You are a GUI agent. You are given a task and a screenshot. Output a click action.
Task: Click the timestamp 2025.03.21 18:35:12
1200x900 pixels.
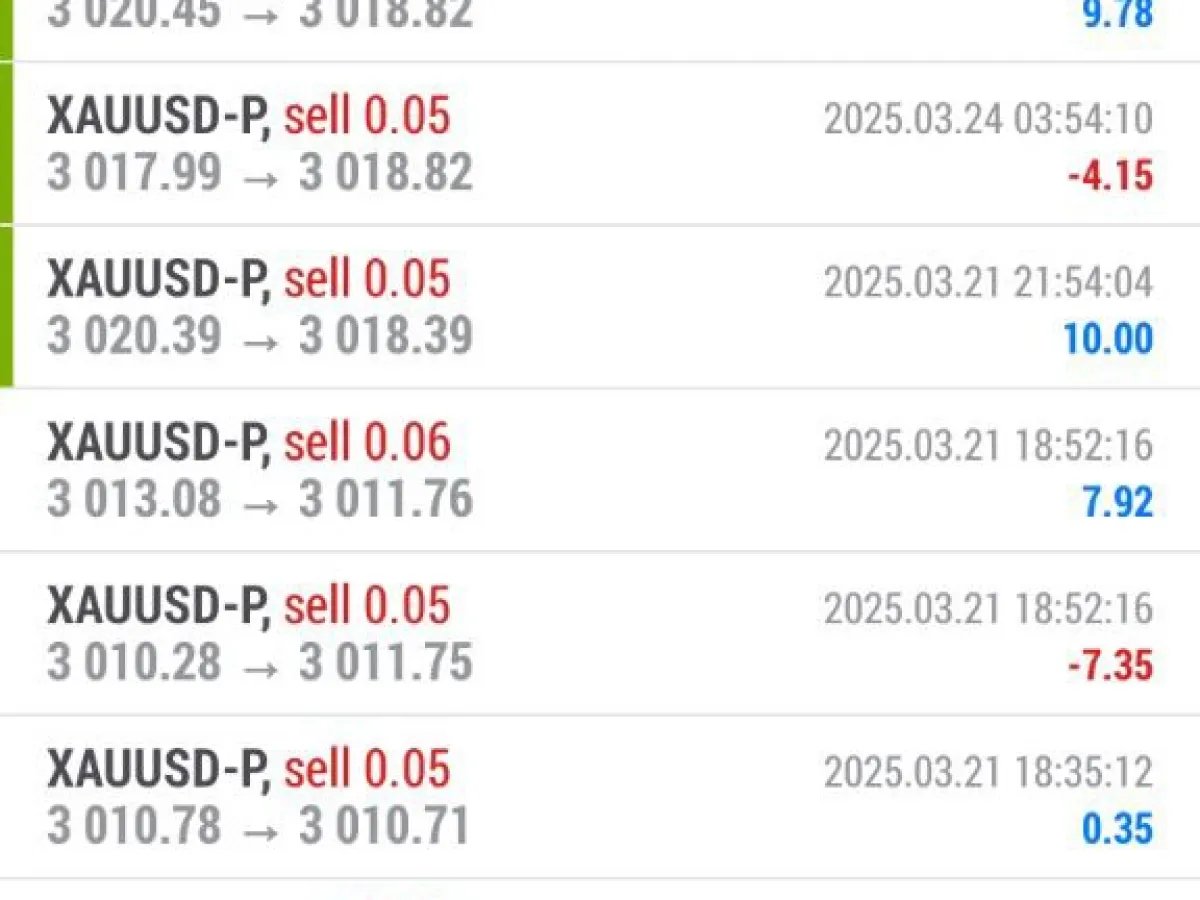988,772
